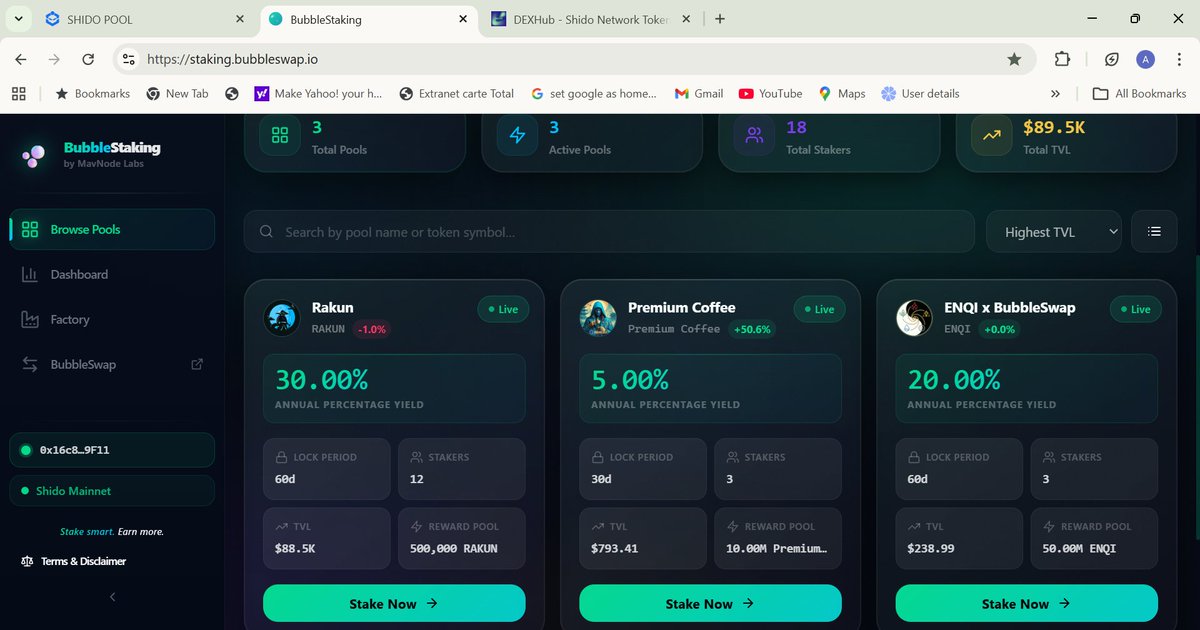Click Stake Now on ENQI x BubbleSwap pool
The image size is (1200, 630).
(x=1026, y=603)
